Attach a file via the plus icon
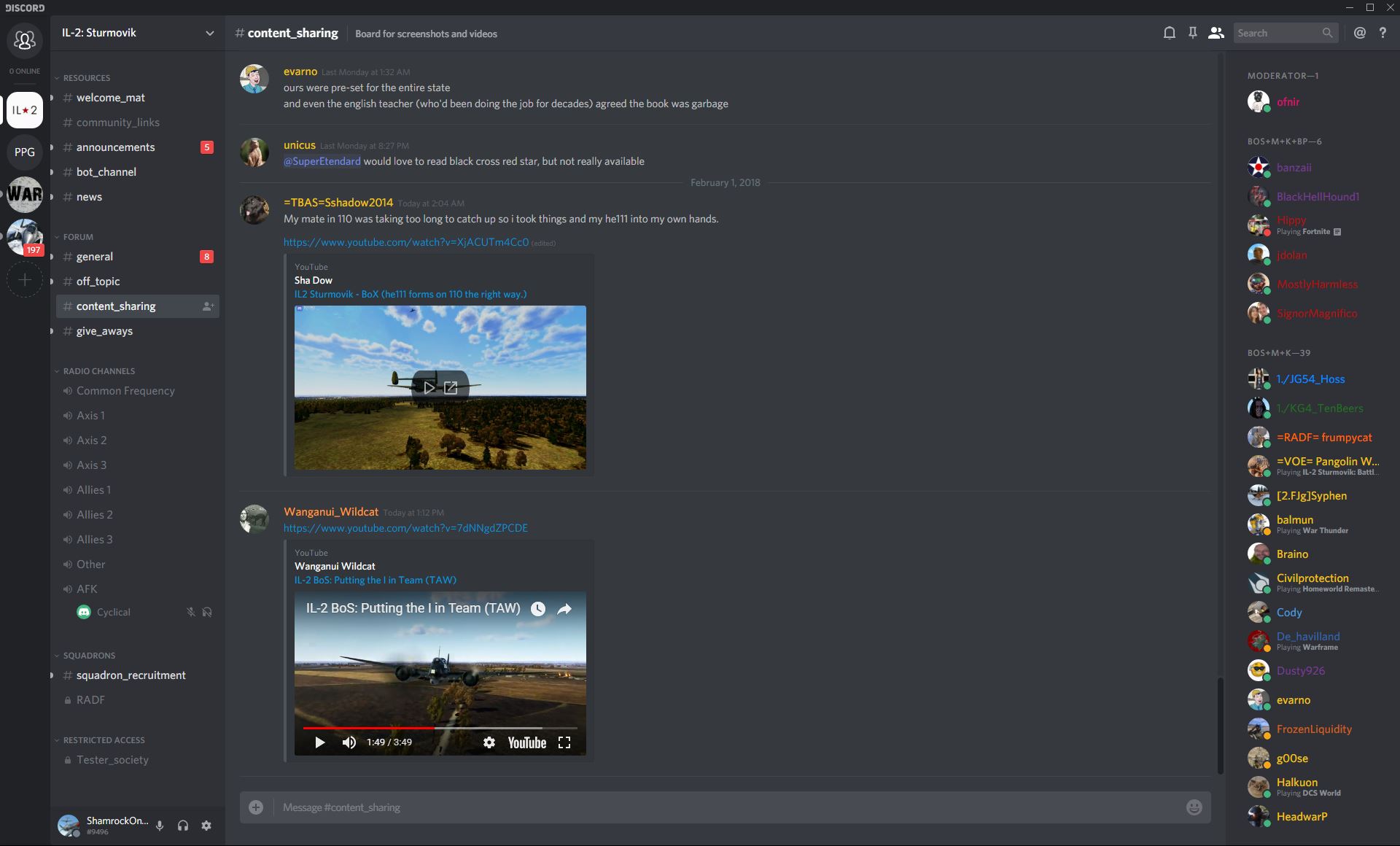Image resolution: width=1400 pixels, height=846 pixels. coord(255,807)
